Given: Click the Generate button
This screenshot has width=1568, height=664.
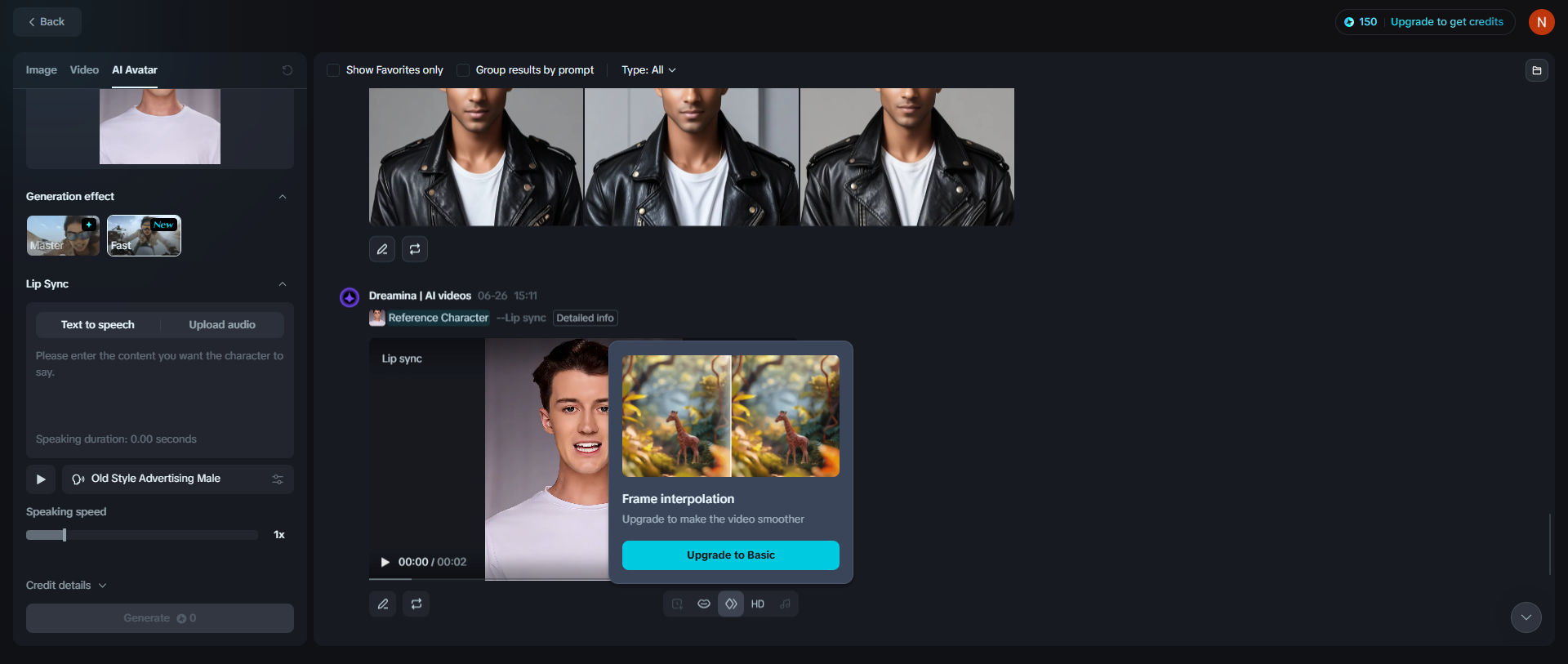Looking at the screenshot, I should coord(160,618).
